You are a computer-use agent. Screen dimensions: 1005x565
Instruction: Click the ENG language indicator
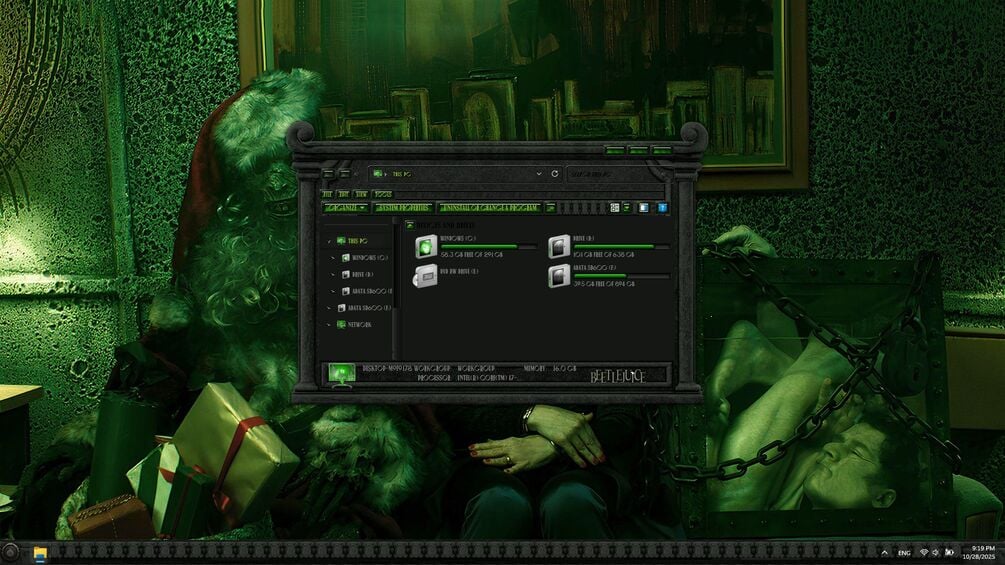click(904, 553)
